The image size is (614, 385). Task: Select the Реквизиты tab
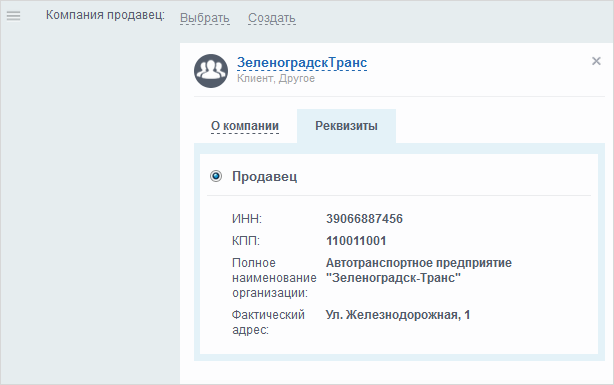coord(346,126)
